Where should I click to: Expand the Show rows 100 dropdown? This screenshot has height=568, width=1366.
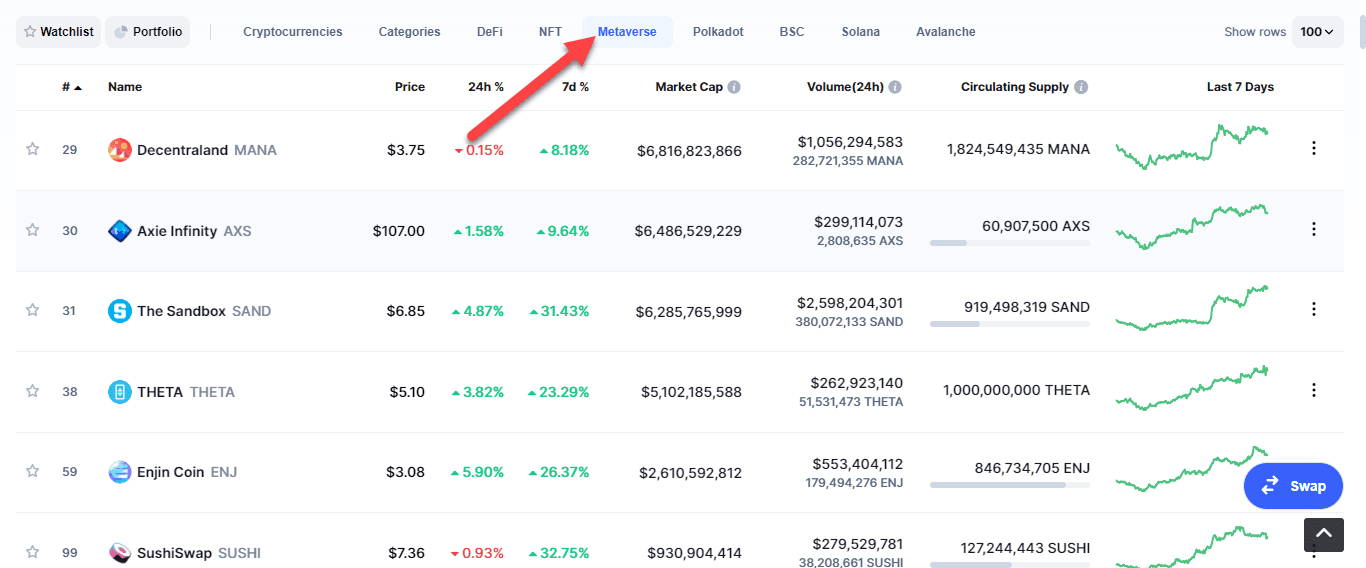[1317, 32]
